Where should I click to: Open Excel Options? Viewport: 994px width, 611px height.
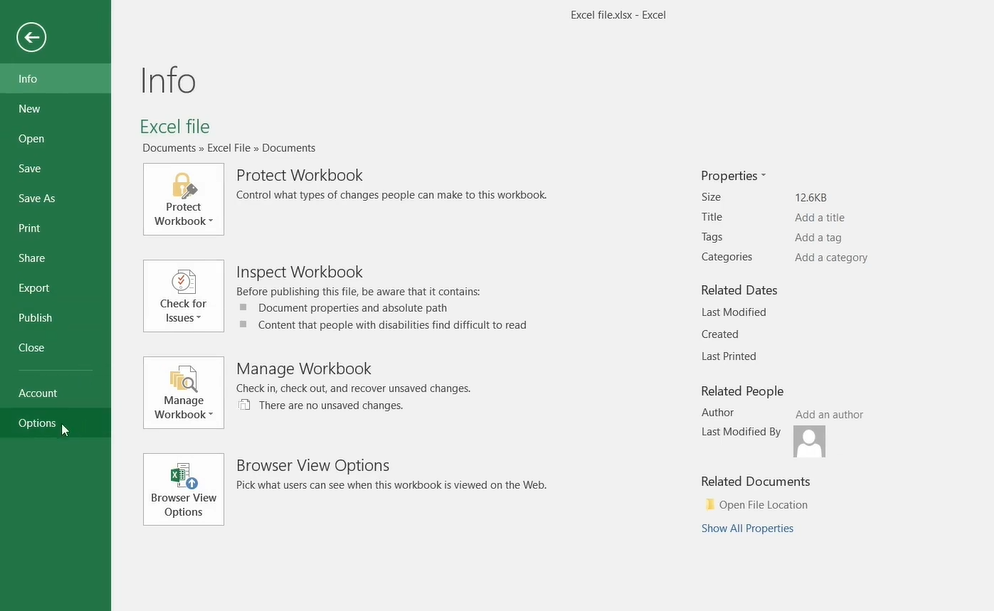tap(37, 423)
